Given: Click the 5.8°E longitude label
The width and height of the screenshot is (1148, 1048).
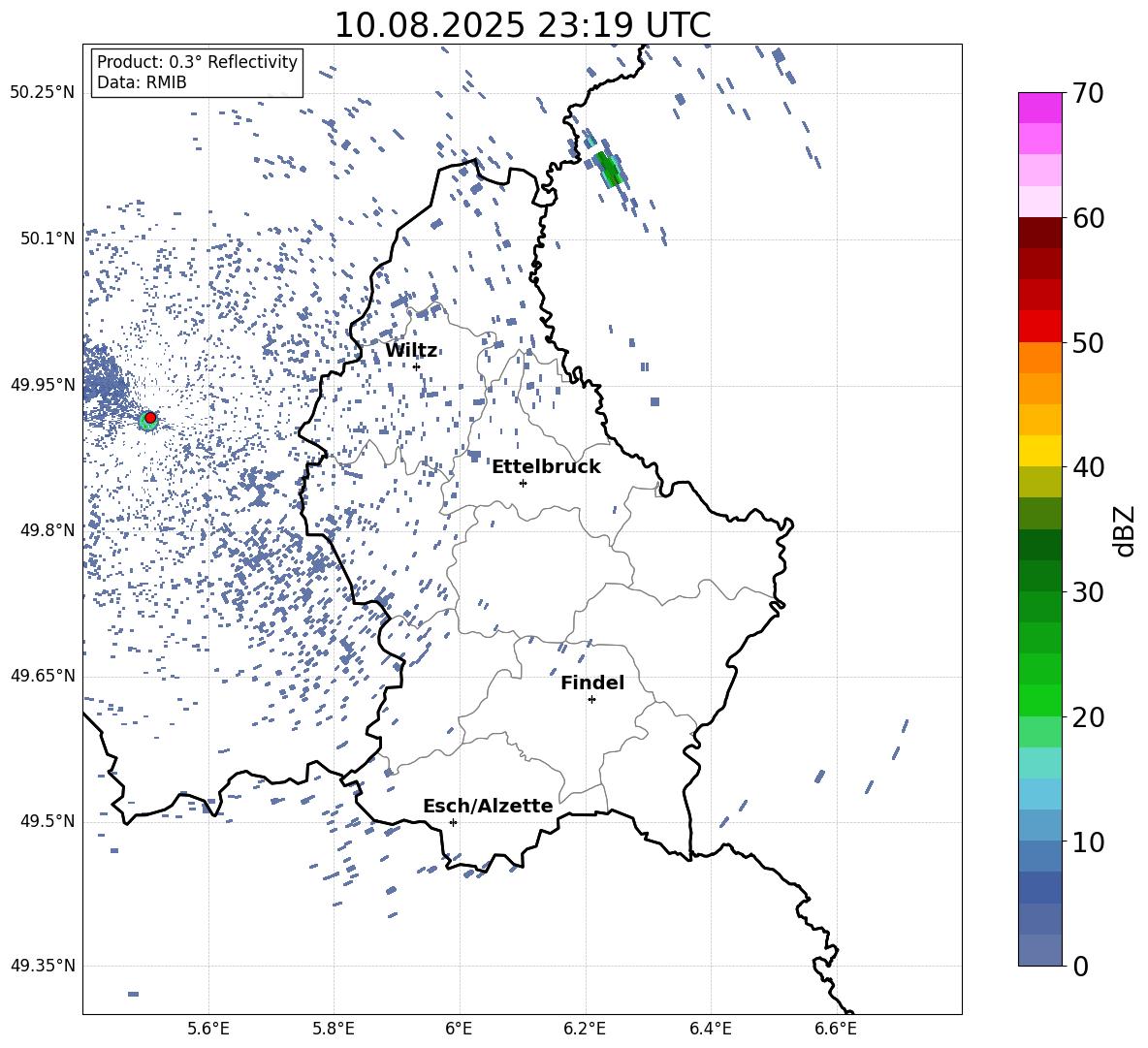Looking at the screenshot, I should tap(334, 1029).
